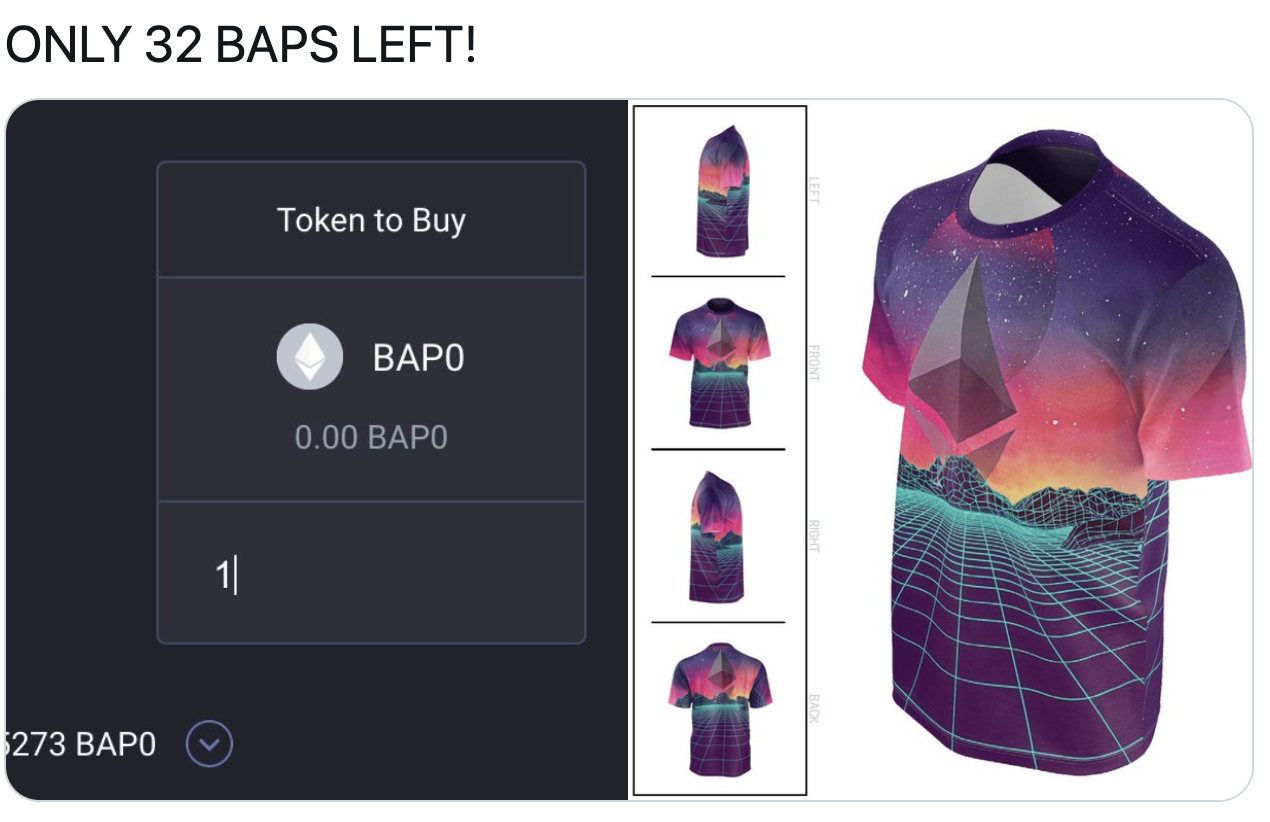Expand the chevron next to 273 BAP0
This screenshot has height=822, width=1270.
click(x=210, y=744)
